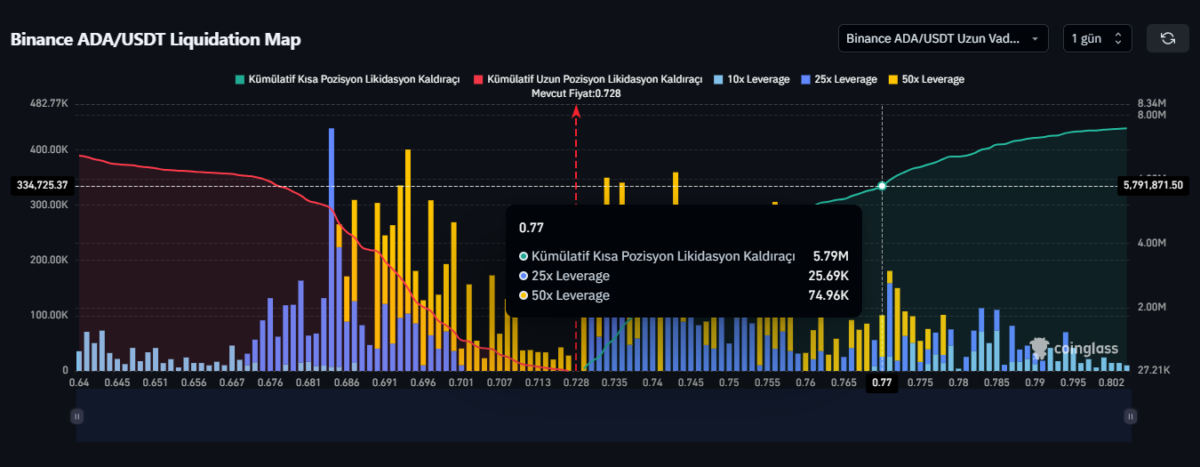Toggle Kümülatif Kısa Pozisyon legend item

347,79
